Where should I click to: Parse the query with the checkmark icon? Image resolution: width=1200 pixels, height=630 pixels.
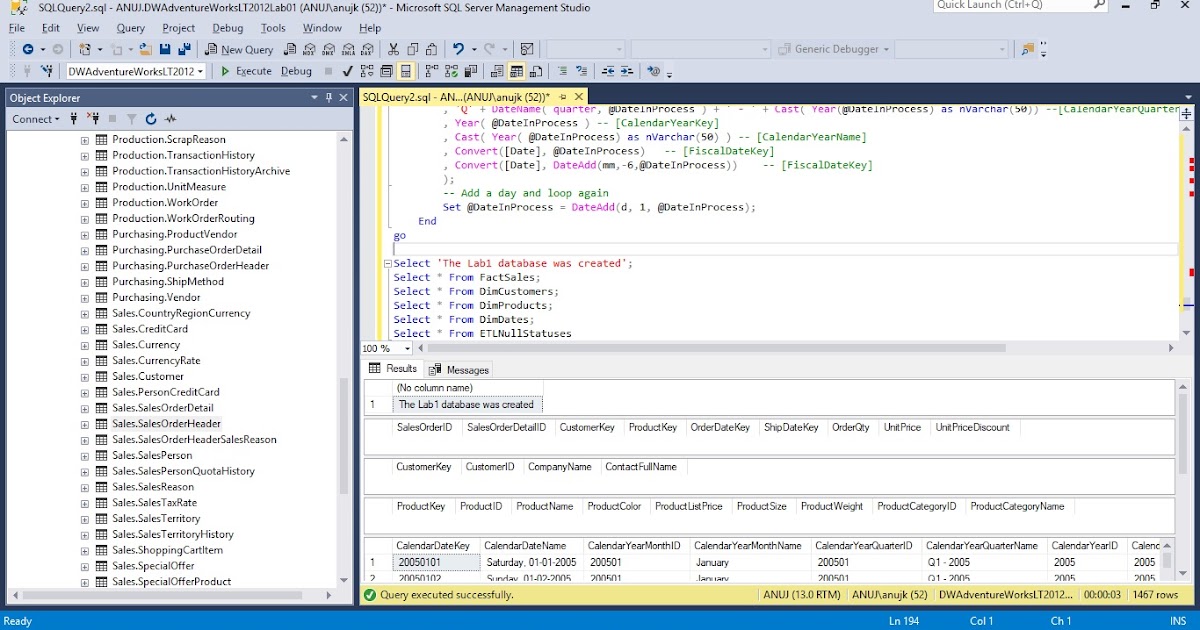pyautogui.click(x=347, y=70)
